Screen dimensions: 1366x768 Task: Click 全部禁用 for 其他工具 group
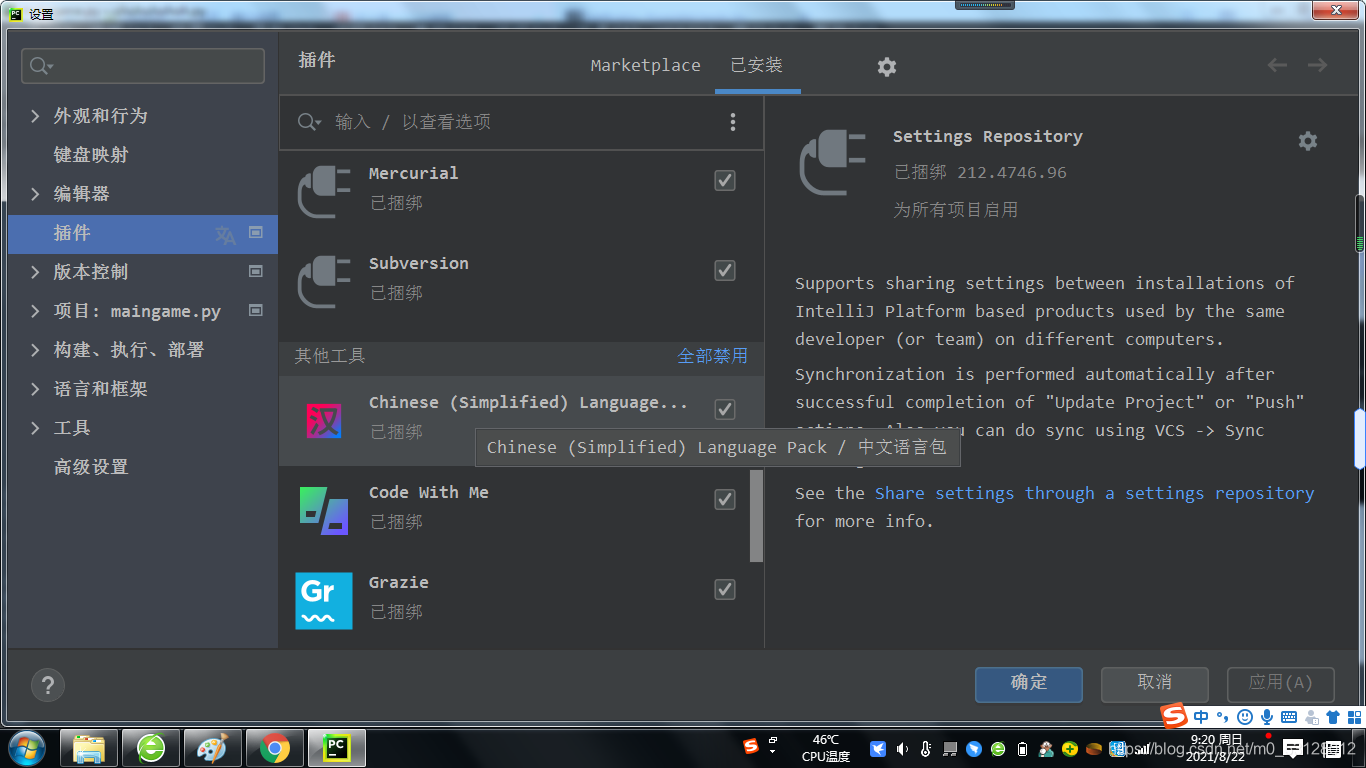point(712,356)
